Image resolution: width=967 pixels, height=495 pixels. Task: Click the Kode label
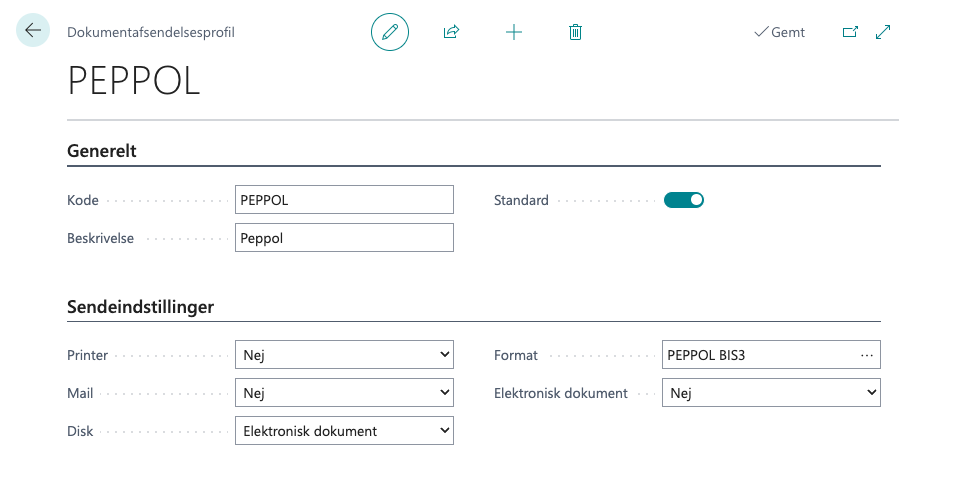tap(83, 200)
